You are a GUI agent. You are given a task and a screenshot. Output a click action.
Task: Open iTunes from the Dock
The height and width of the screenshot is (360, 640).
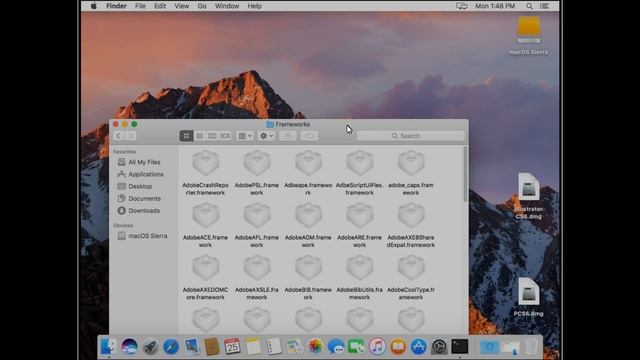tap(378, 347)
